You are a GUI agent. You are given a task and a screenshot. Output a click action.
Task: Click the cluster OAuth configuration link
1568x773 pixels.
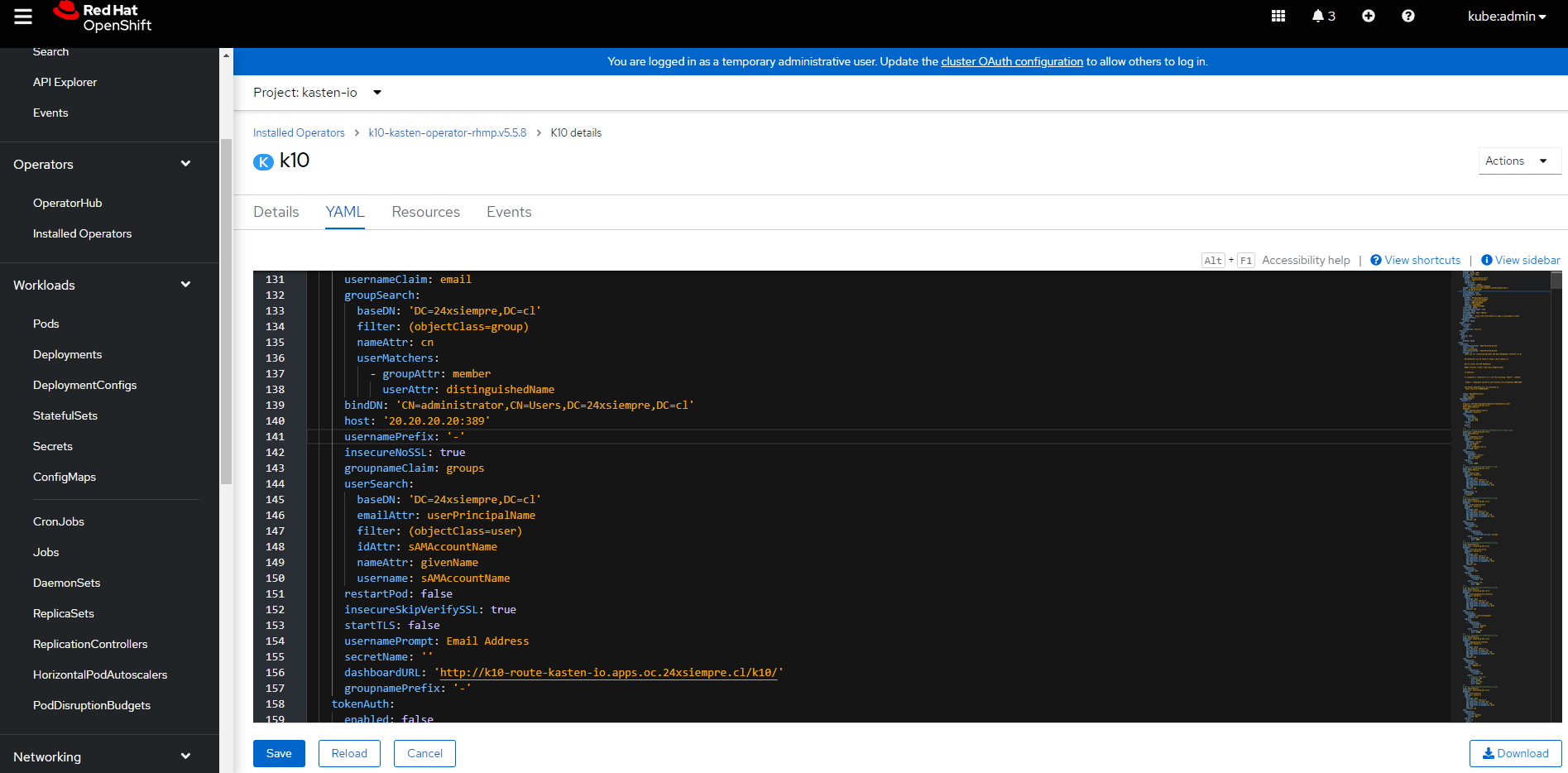click(1011, 61)
